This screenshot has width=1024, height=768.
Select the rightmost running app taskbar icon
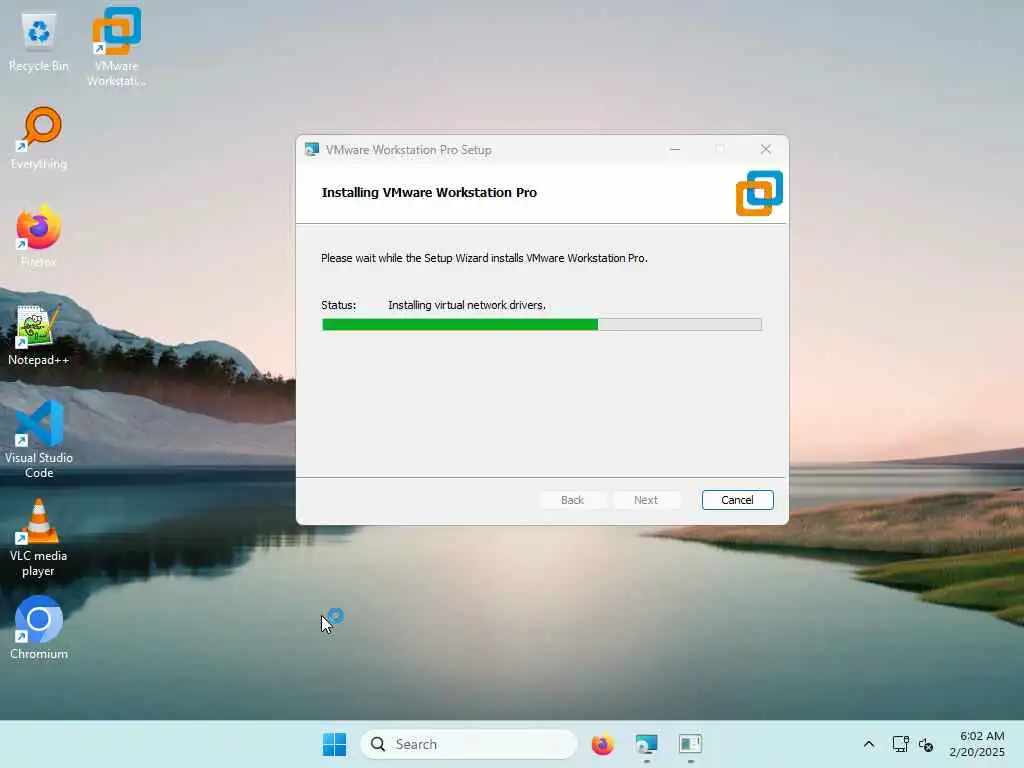click(x=690, y=744)
